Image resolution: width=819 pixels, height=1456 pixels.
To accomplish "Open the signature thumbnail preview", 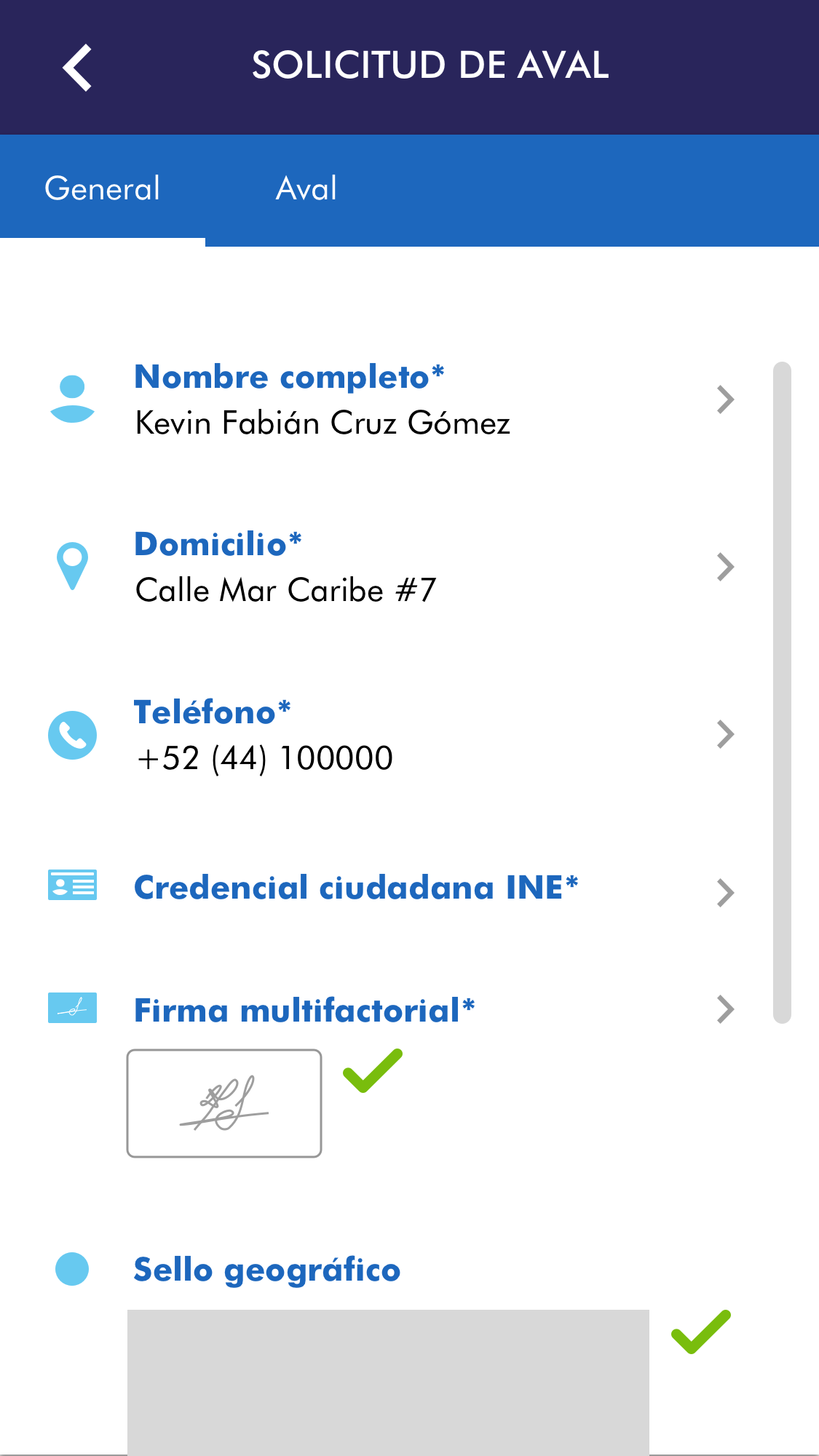I will pyautogui.click(x=224, y=1103).
